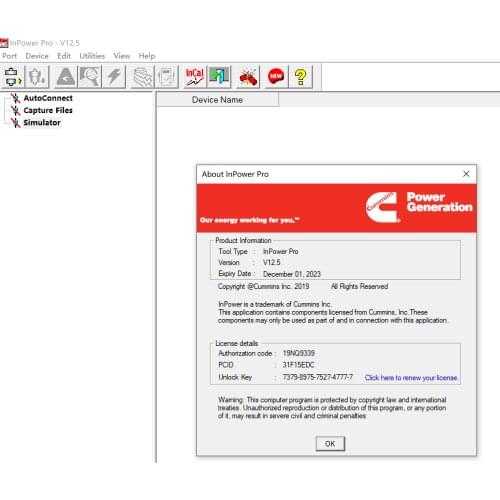Viewport: 500px width, 500px height.
Task: Click the Copyright @Cummins Inc. 2019 text
Action: [x=263, y=286]
